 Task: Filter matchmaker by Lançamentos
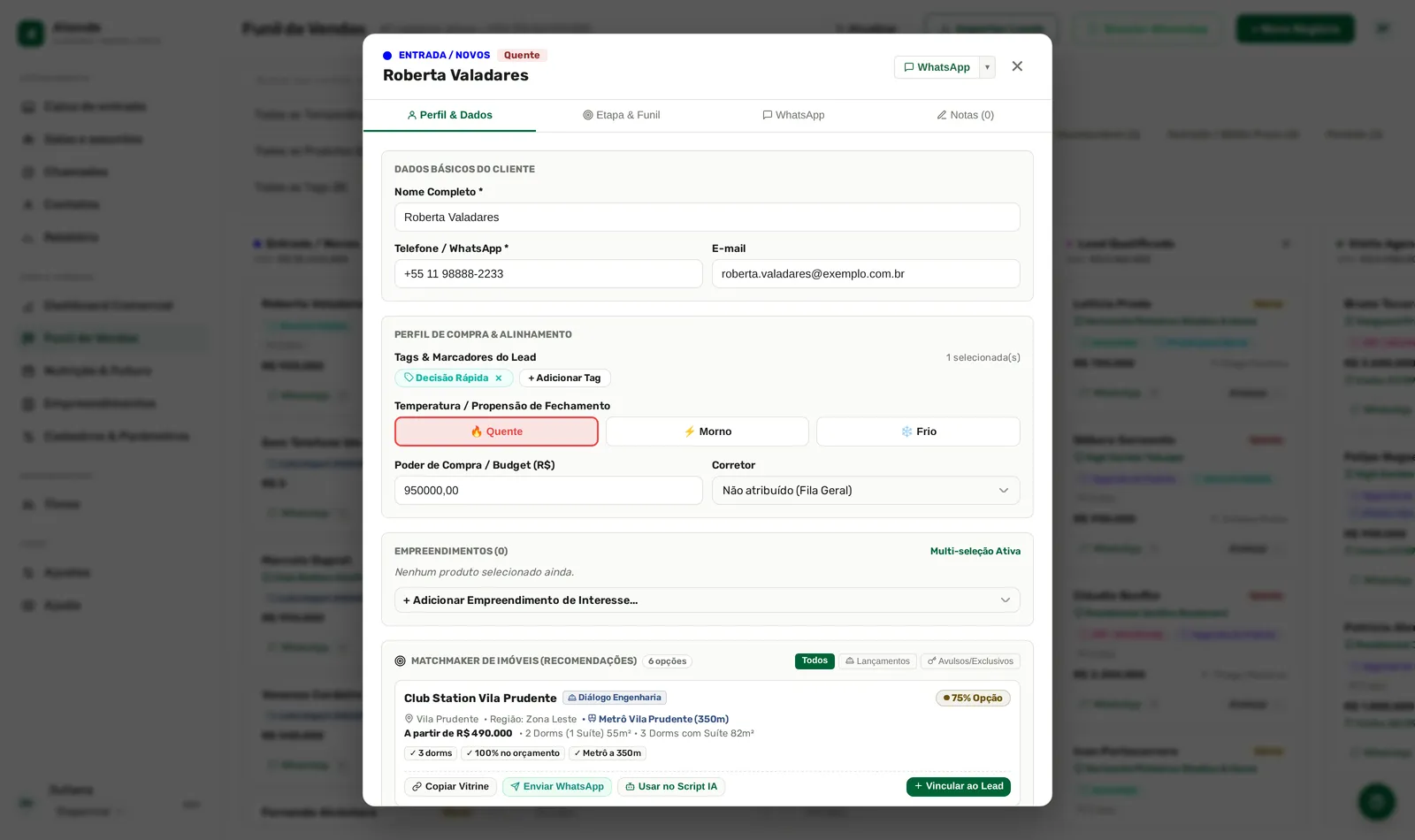click(x=877, y=661)
